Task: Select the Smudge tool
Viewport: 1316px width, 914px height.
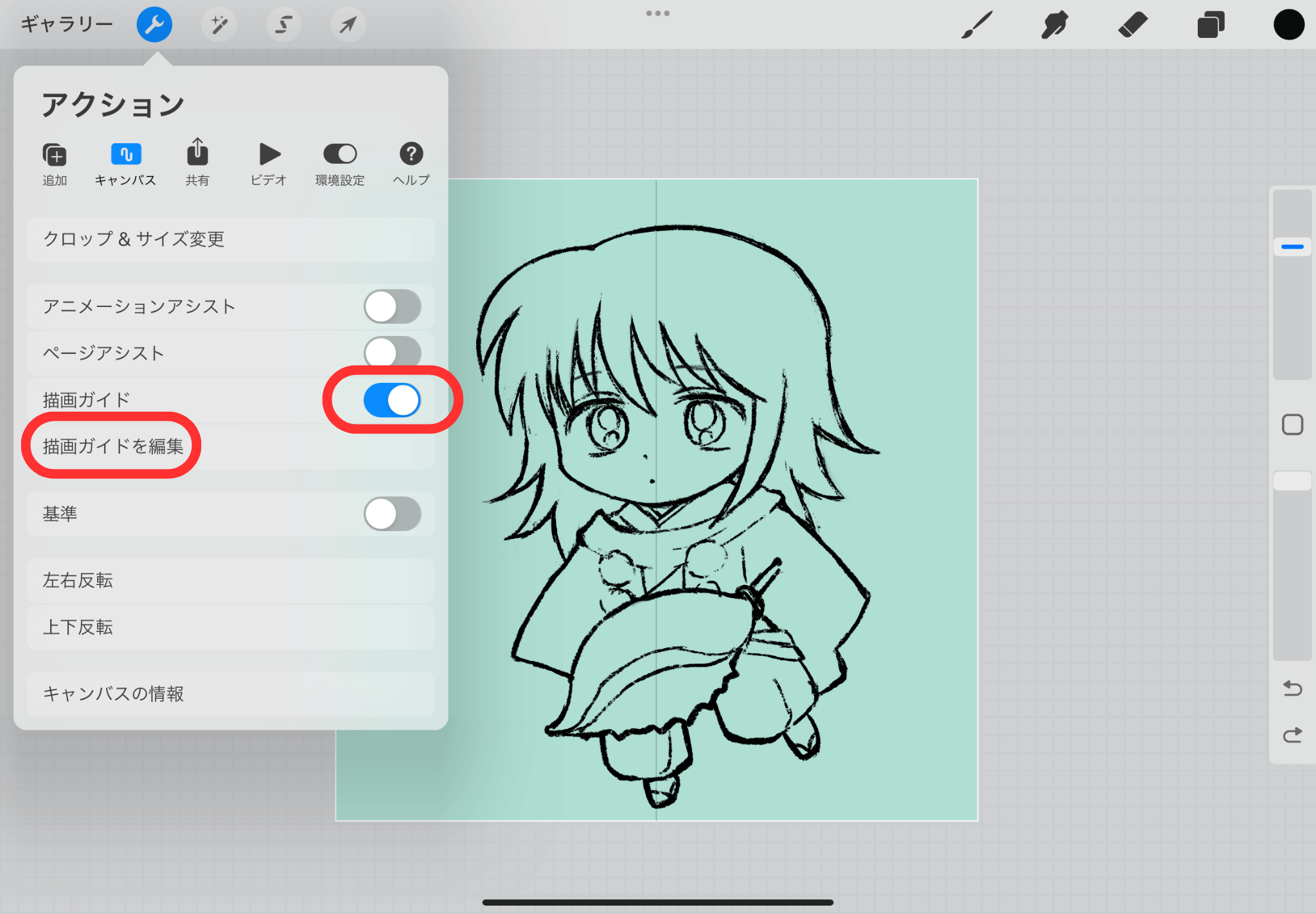Action: tap(1054, 25)
